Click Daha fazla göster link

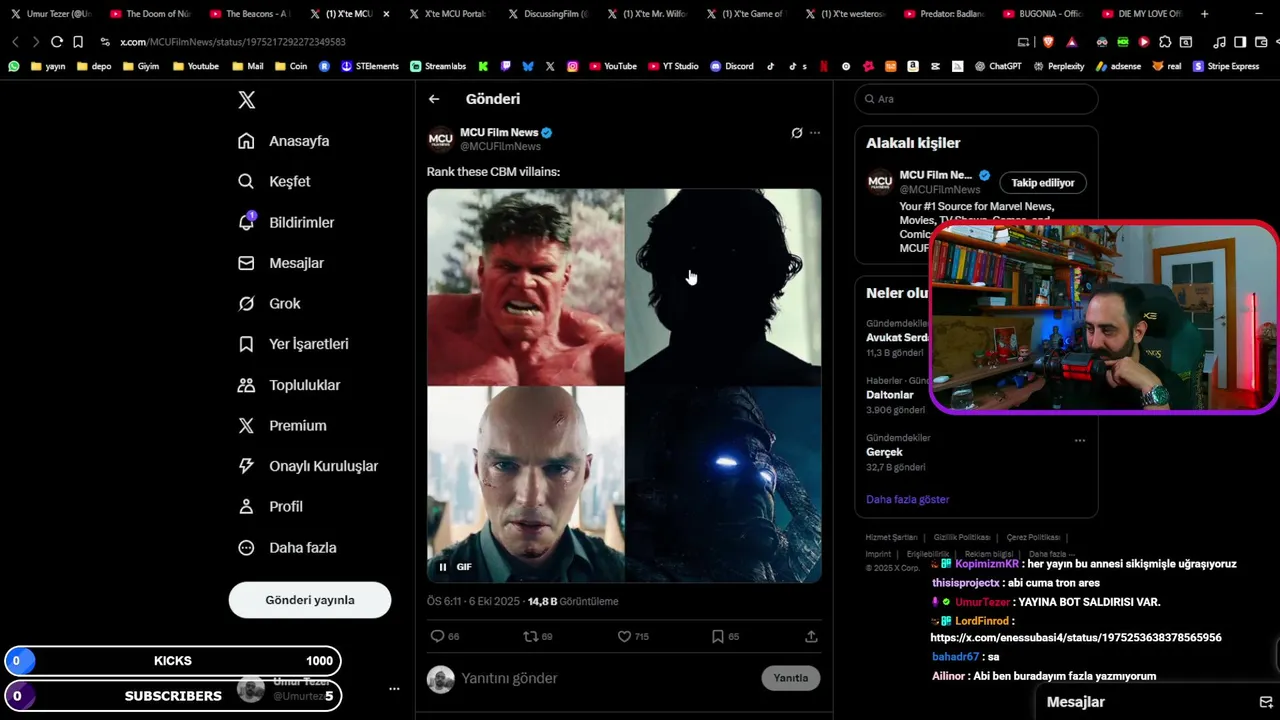coord(907,499)
